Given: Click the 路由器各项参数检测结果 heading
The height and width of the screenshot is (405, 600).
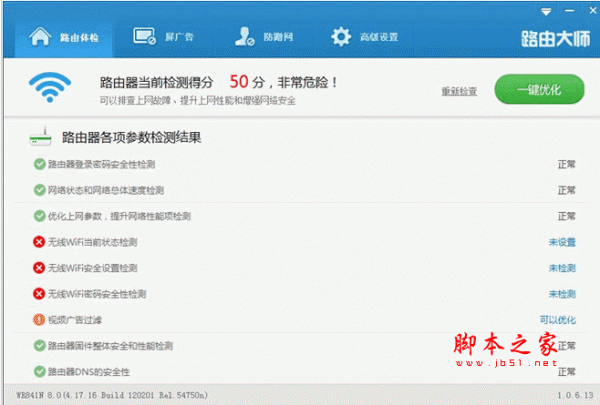Looking at the screenshot, I should pos(132,137).
